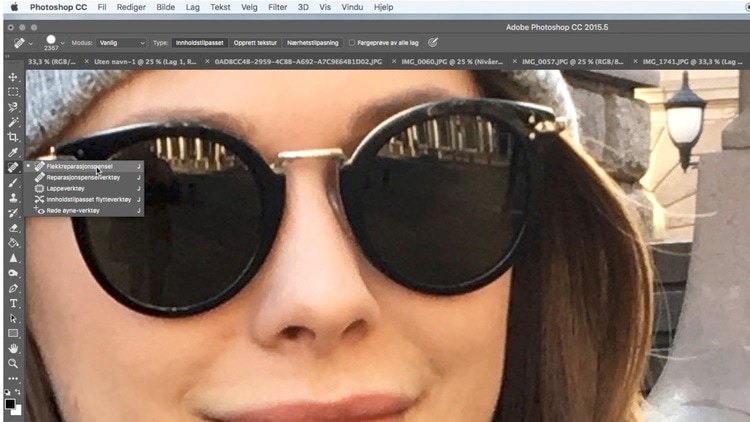
Task: Select the Zoom magnifier tool
Action: coord(13,363)
